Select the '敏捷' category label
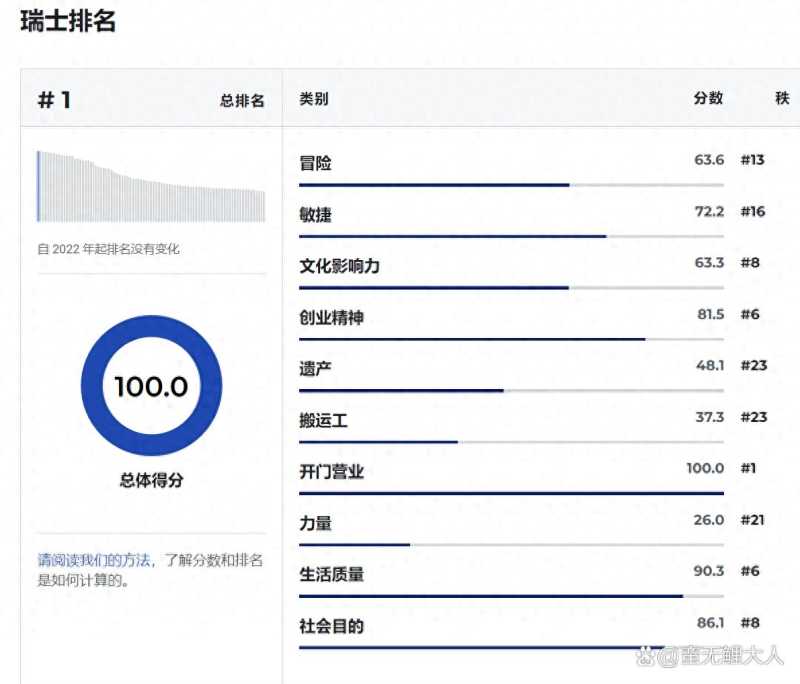Viewport: 800px width, 684px height. (x=315, y=214)
